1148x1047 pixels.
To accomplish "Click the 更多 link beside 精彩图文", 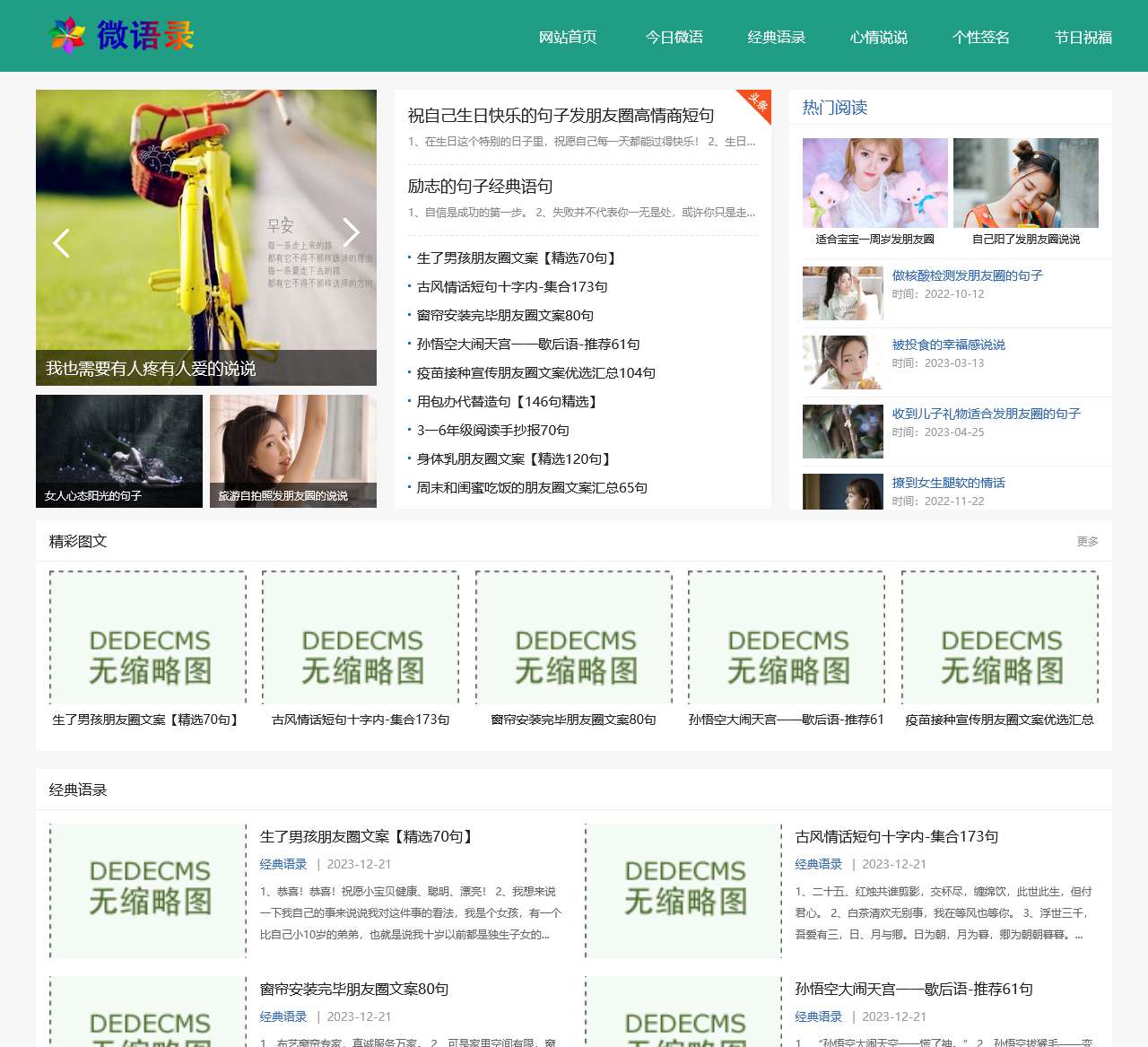I will (x=1086, y=541).
